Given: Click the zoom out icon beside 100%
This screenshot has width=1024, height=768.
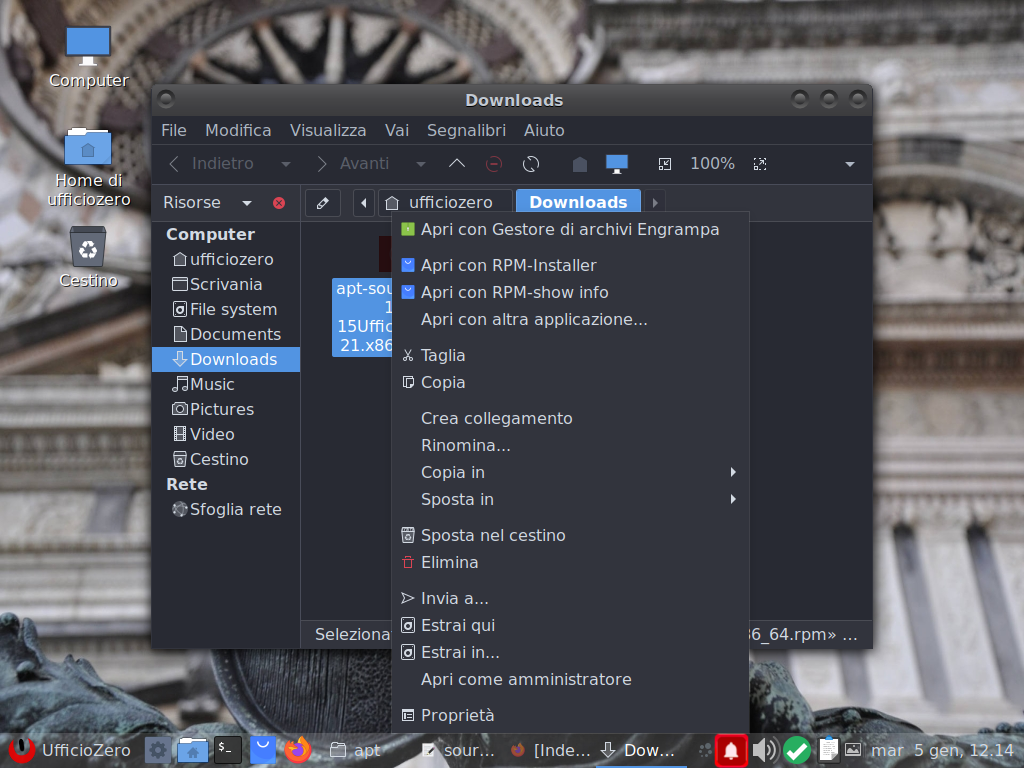Looking at the screenshot, I should point(665,164).
